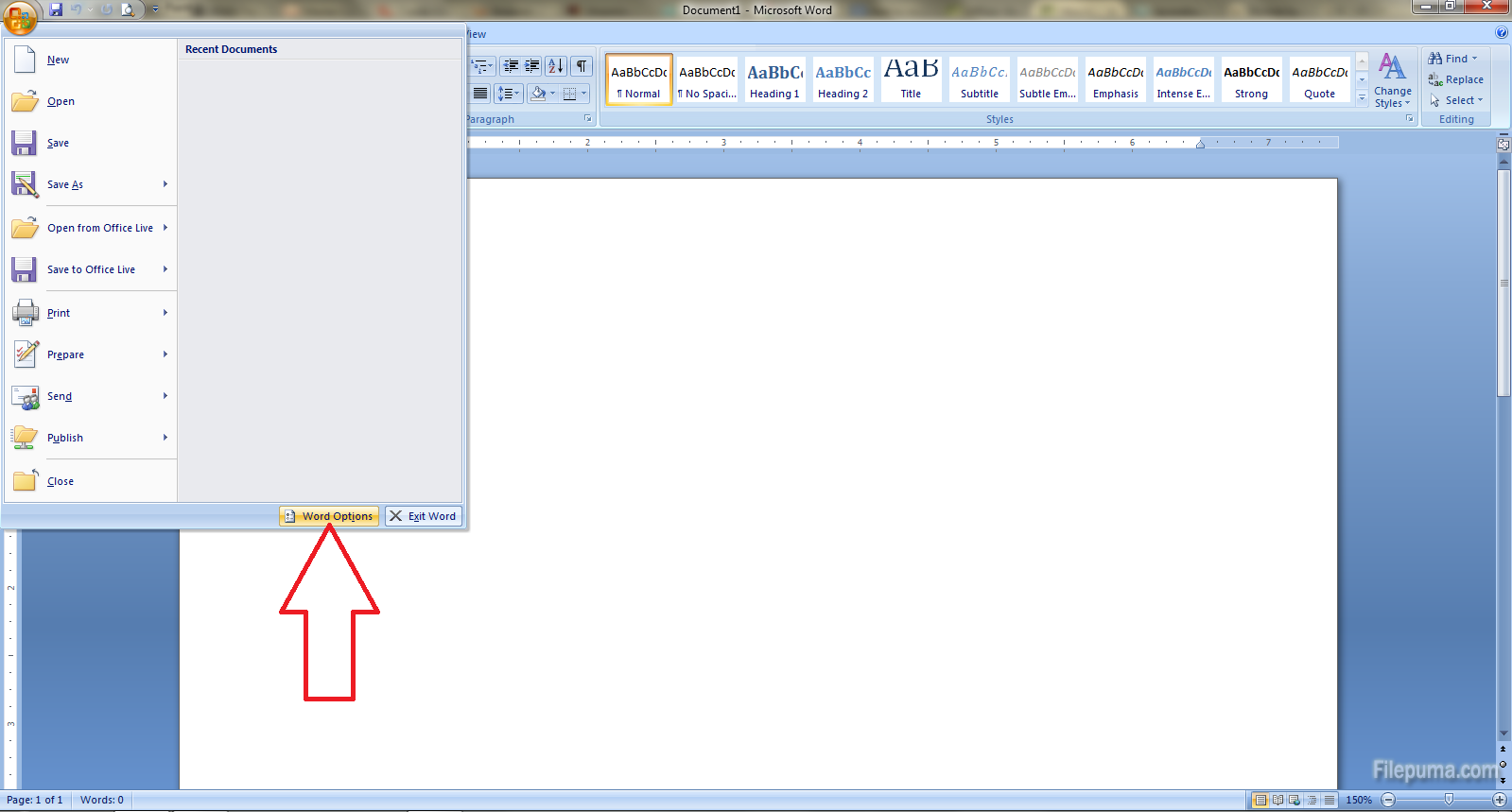Click the Replace icon in Editing group
The image size is (1512, 812).
coord(1435,79)
